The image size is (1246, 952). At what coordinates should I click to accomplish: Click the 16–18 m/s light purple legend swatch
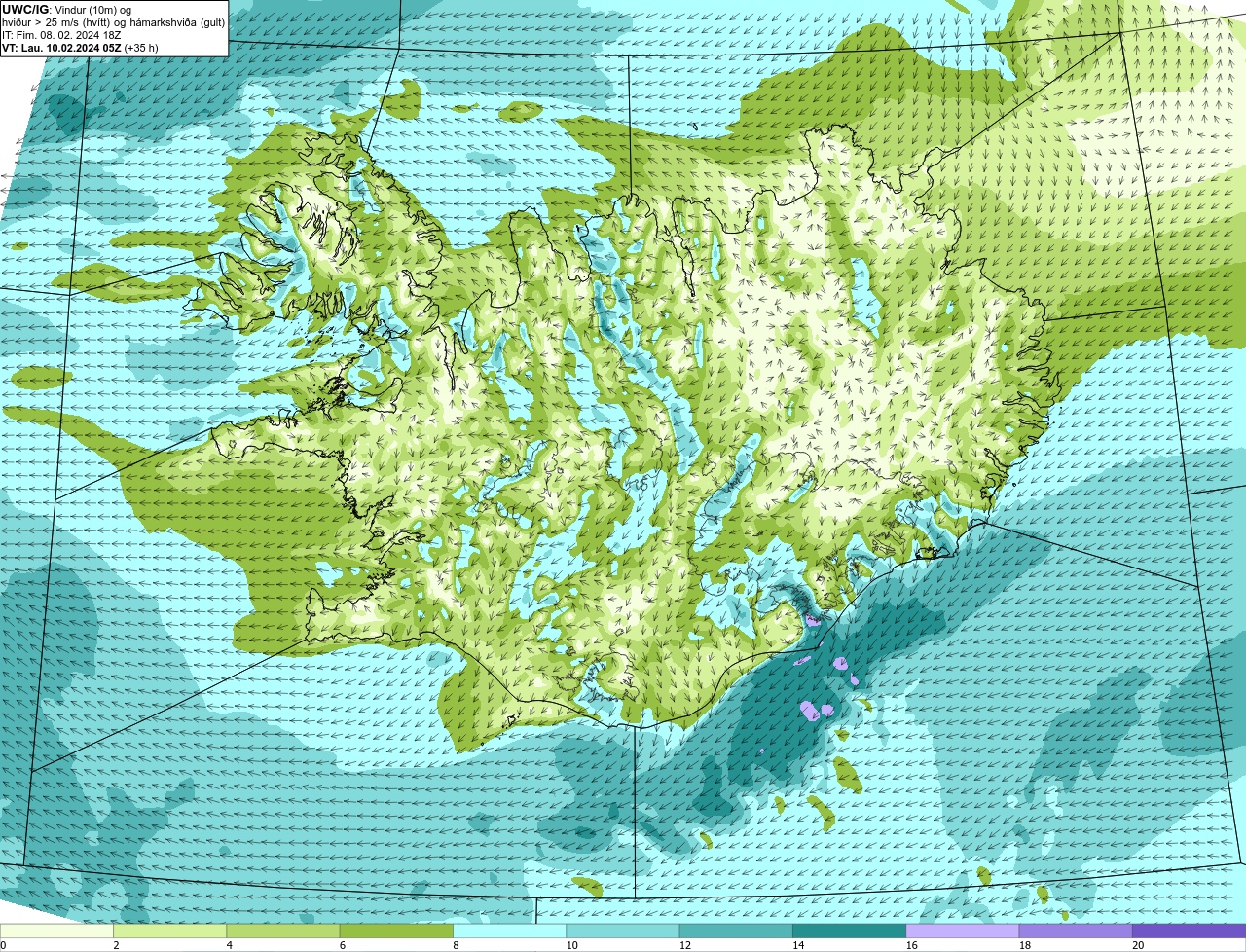pyautogui.click(x=963, y=931)
